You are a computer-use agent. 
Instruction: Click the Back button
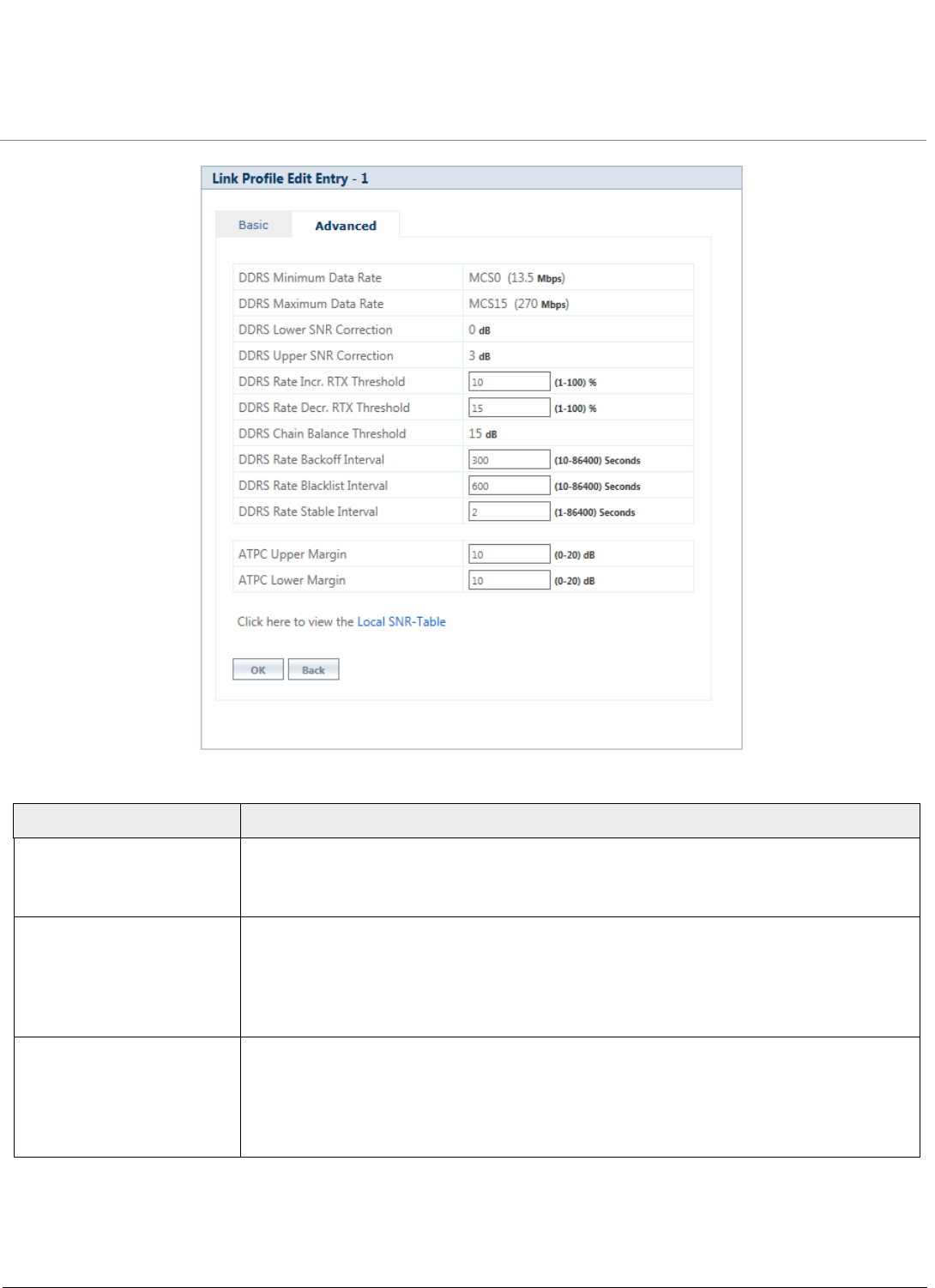313,669
